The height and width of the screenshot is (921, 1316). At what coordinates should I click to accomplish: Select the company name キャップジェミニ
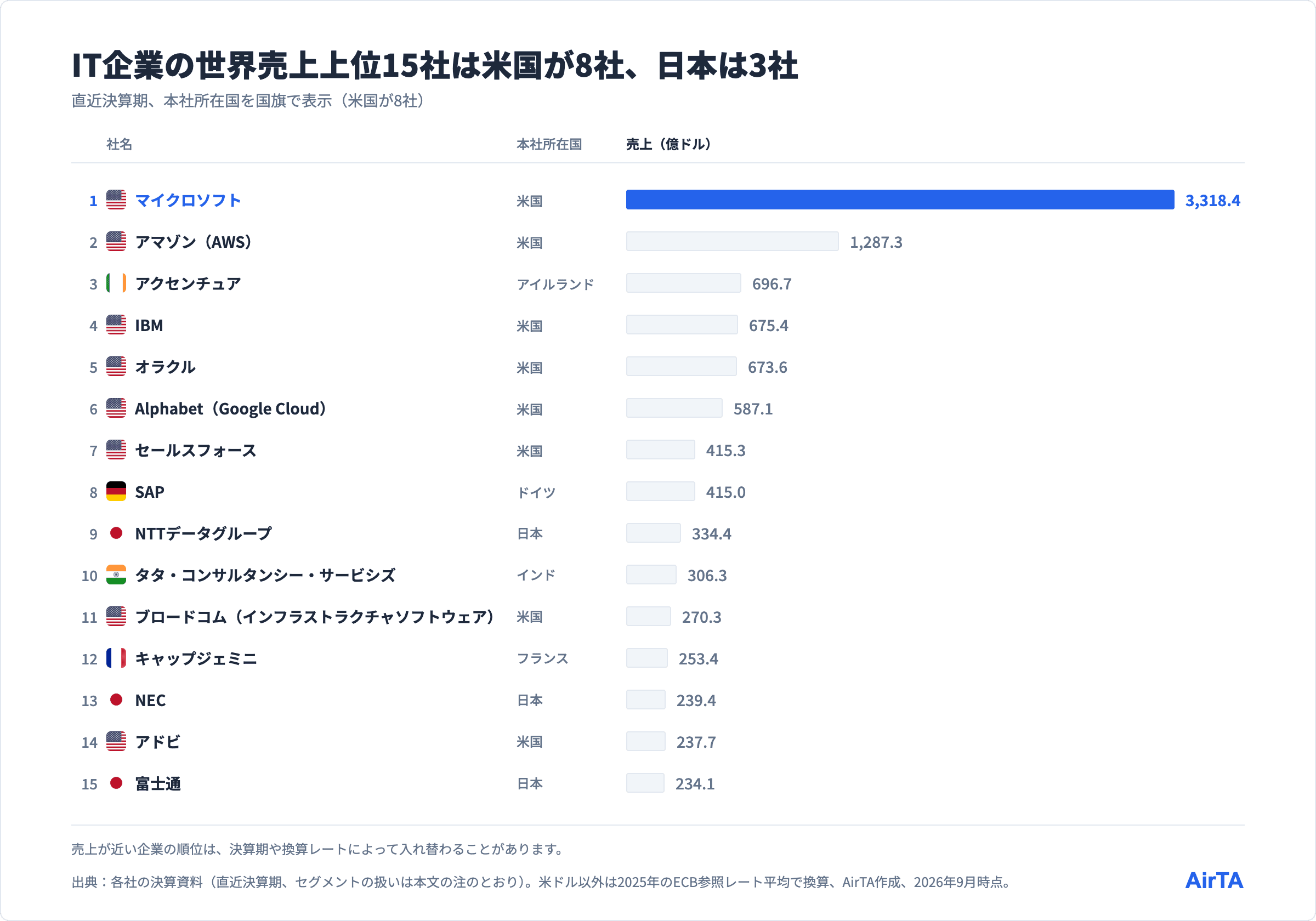(196, 659)
